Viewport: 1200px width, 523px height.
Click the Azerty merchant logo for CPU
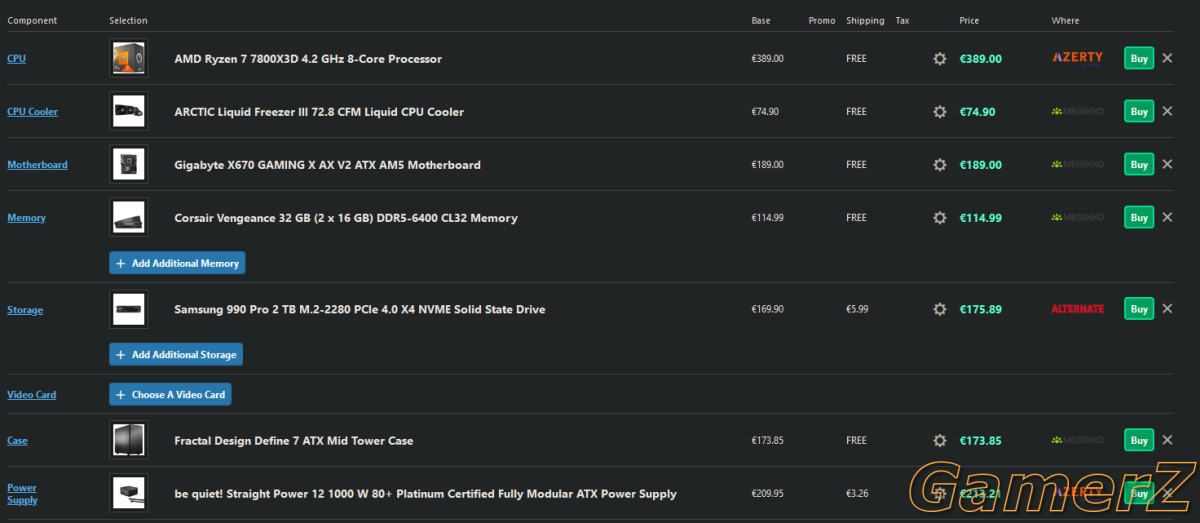[1077, 58]
